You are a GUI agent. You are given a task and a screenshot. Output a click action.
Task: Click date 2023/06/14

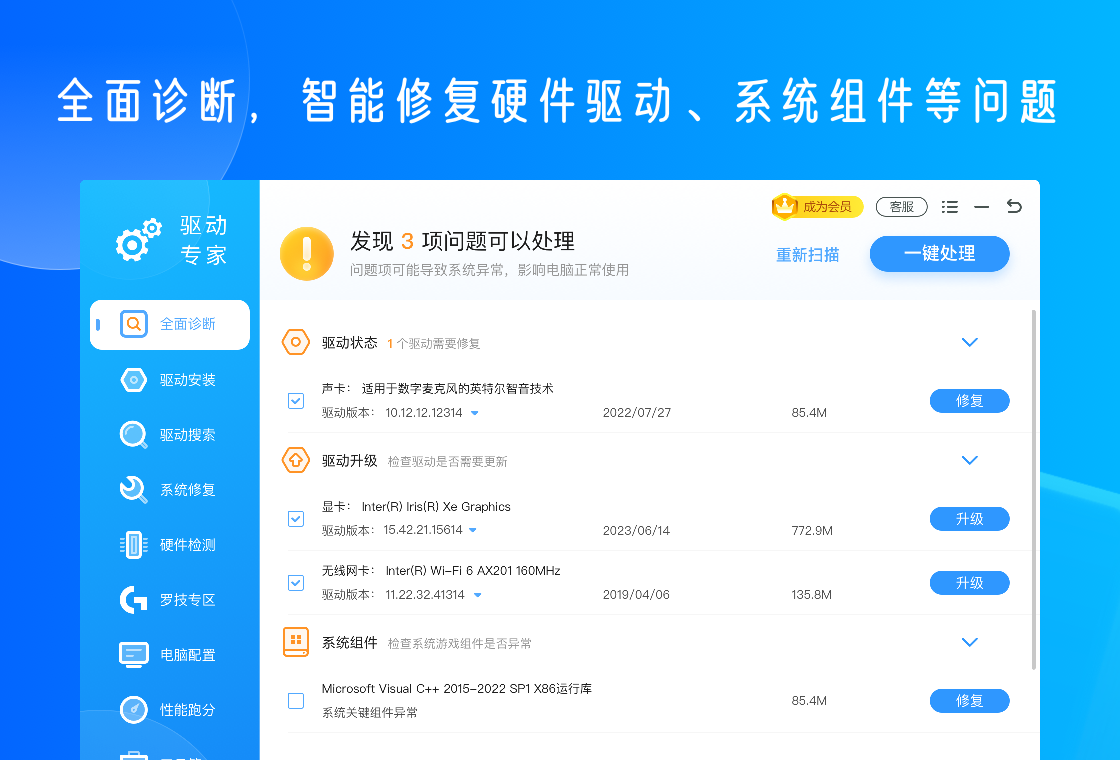(636, 531)
